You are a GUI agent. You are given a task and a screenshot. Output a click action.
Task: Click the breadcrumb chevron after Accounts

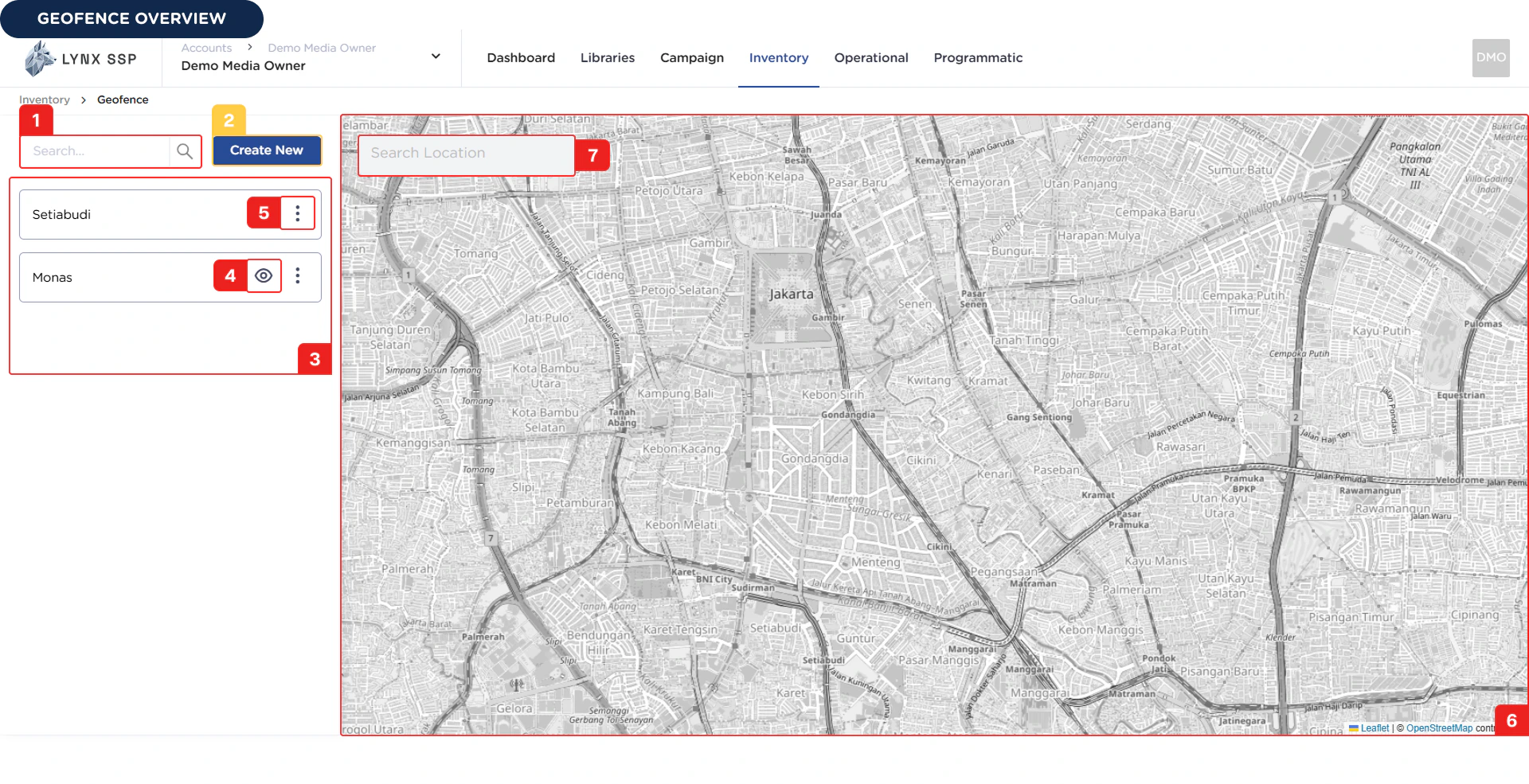point(250,47)
